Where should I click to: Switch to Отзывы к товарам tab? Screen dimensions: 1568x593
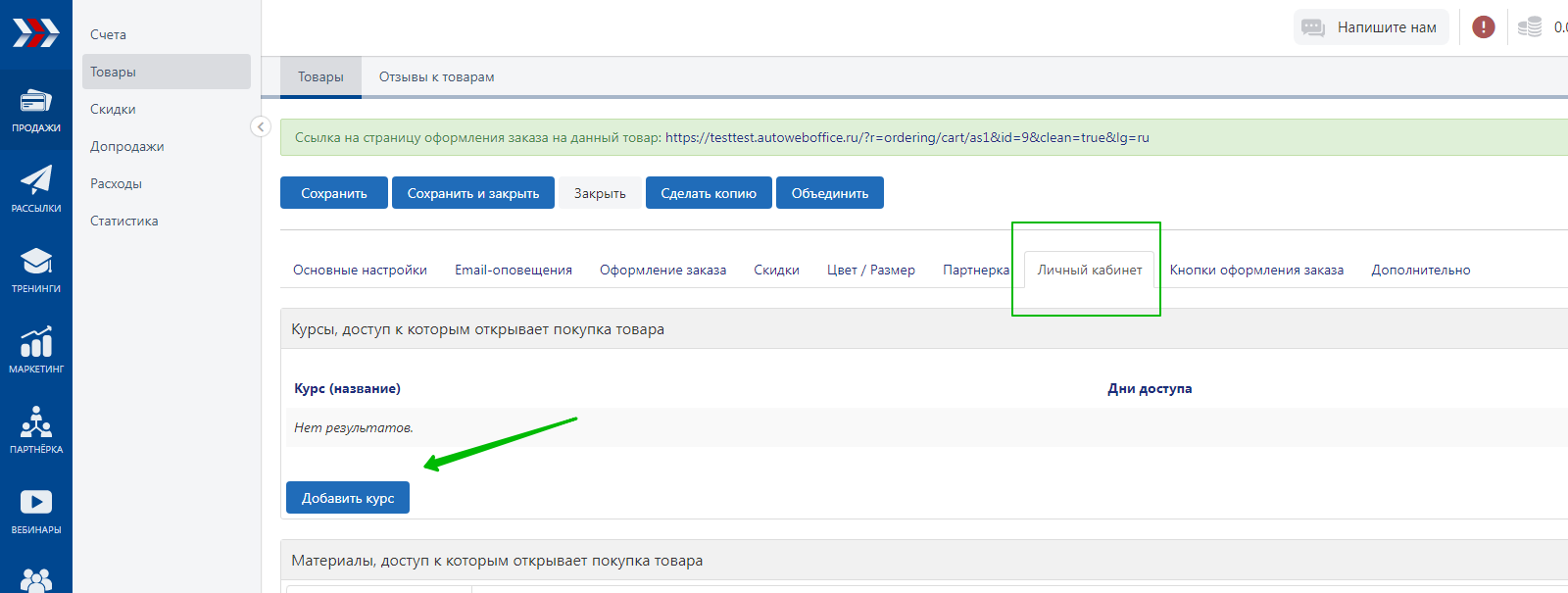pos(436,77)
